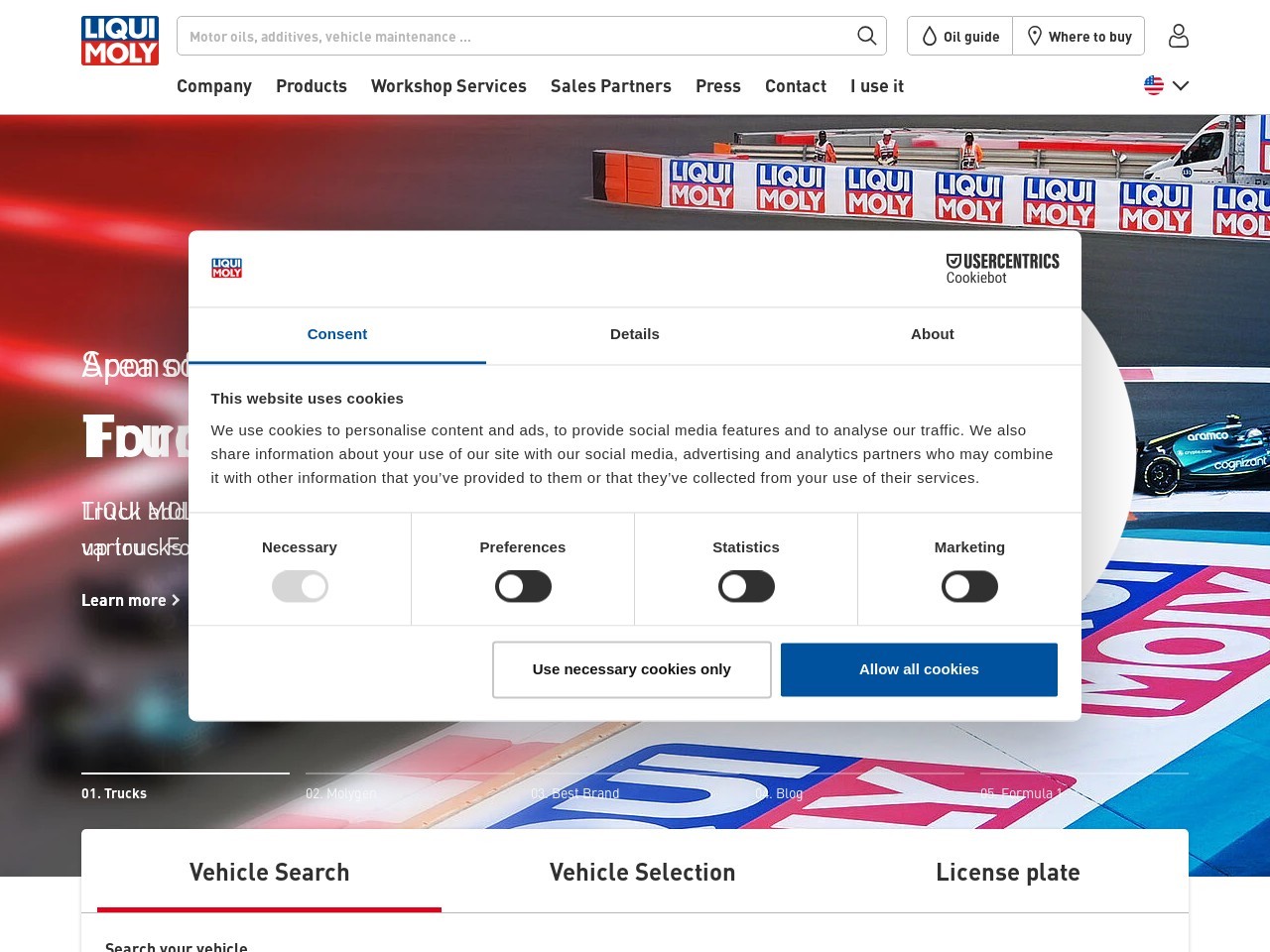Enable the Preferences cookies switch
The height and width of the screenshot is (952, 1270).
click(x=523, y=586)
